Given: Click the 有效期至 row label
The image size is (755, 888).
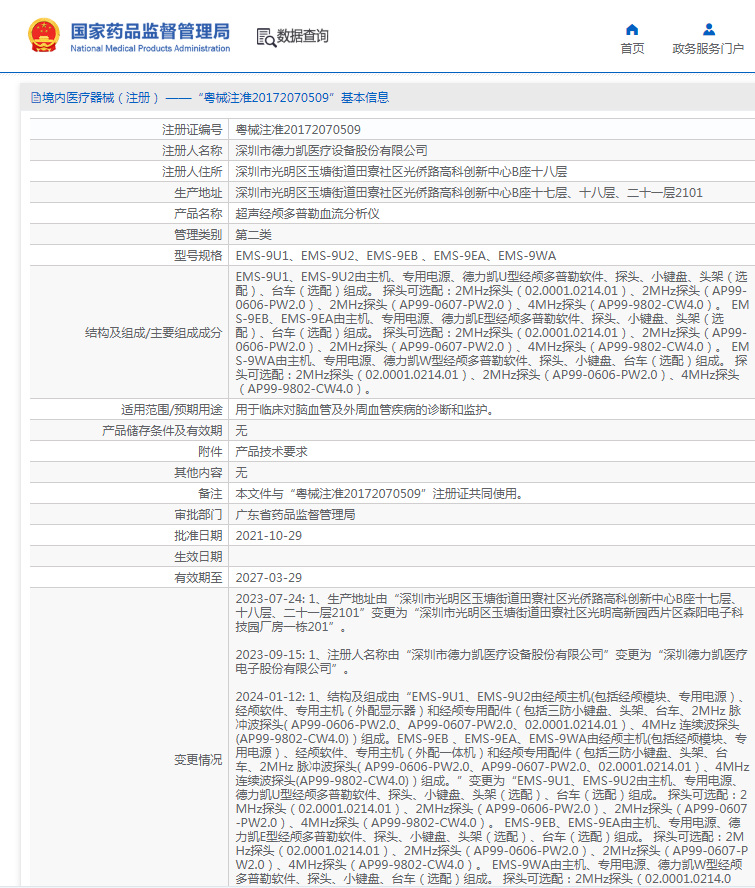Looking at the screenshot, I should (x=198, y=577).
